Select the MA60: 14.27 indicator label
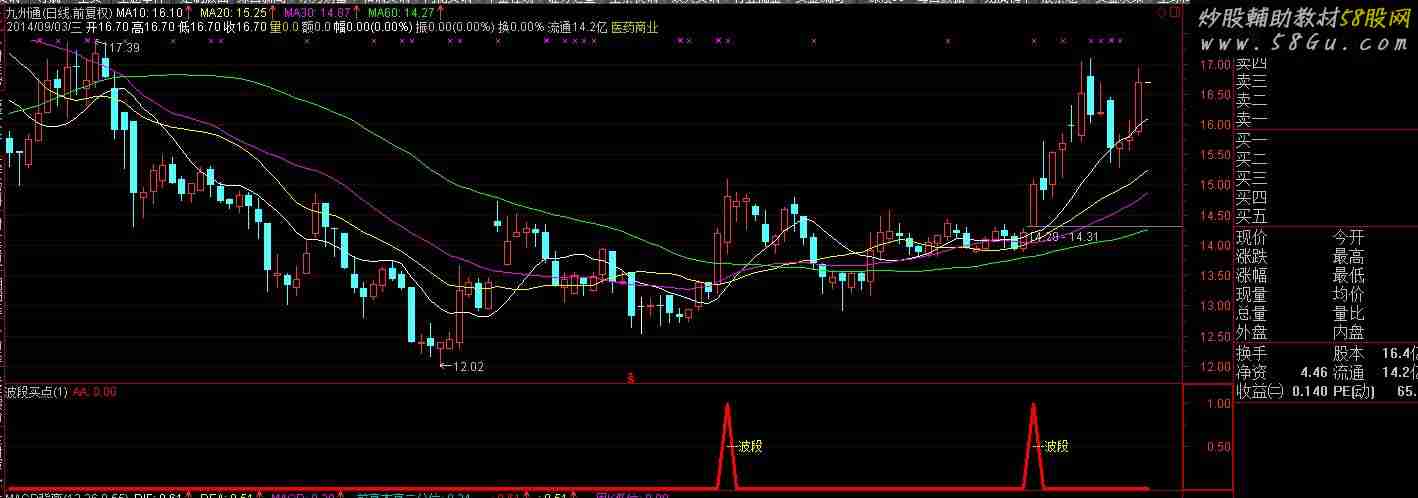1418x498 pixels. click(401, 14)
